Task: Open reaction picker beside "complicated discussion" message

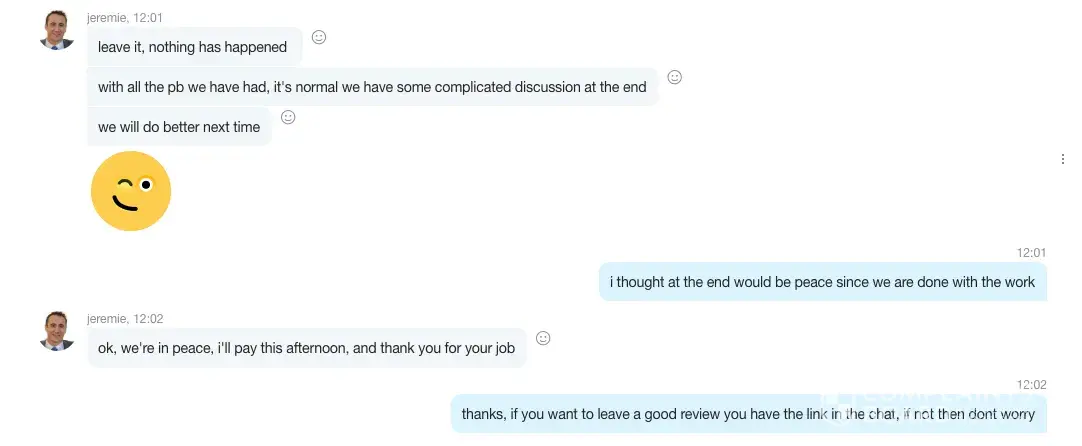Action: pyautogui.click(x=675, y=77)
